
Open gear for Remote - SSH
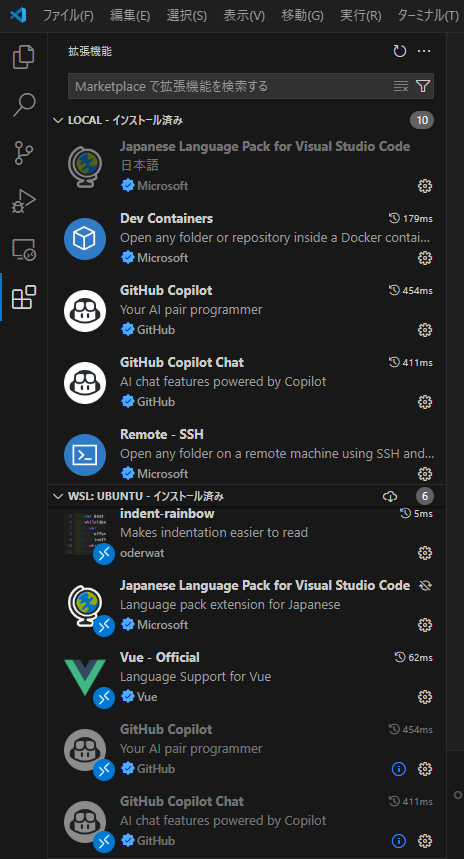tap(425, 473)
